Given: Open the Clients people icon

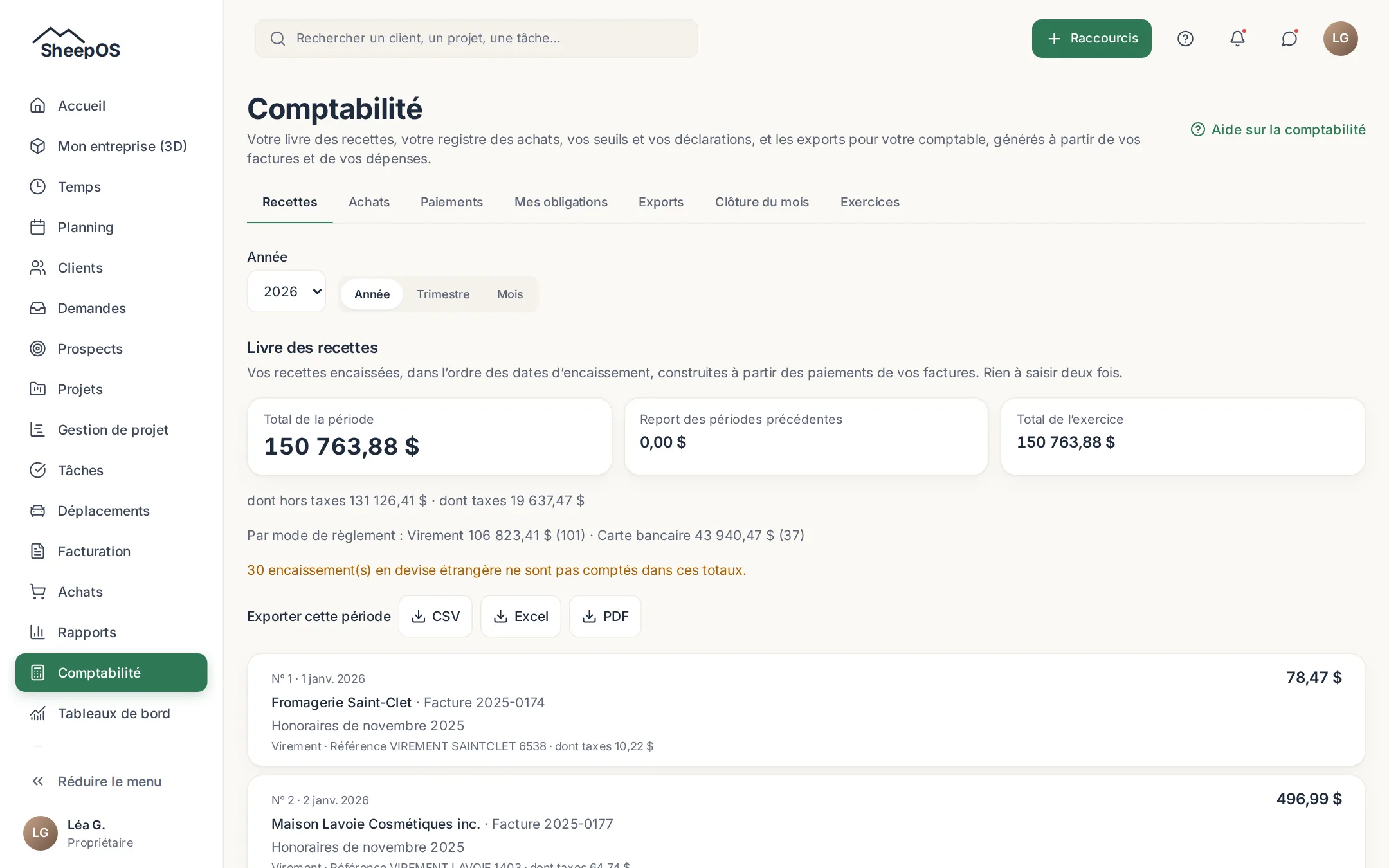Looking at the screenshot, I should 38,267.
